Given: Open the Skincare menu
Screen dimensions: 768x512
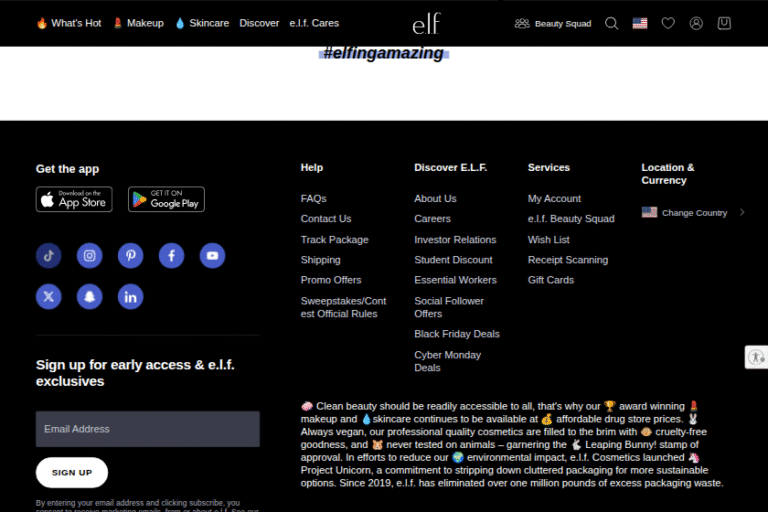Looking at the screenshot, I should 202,23.
